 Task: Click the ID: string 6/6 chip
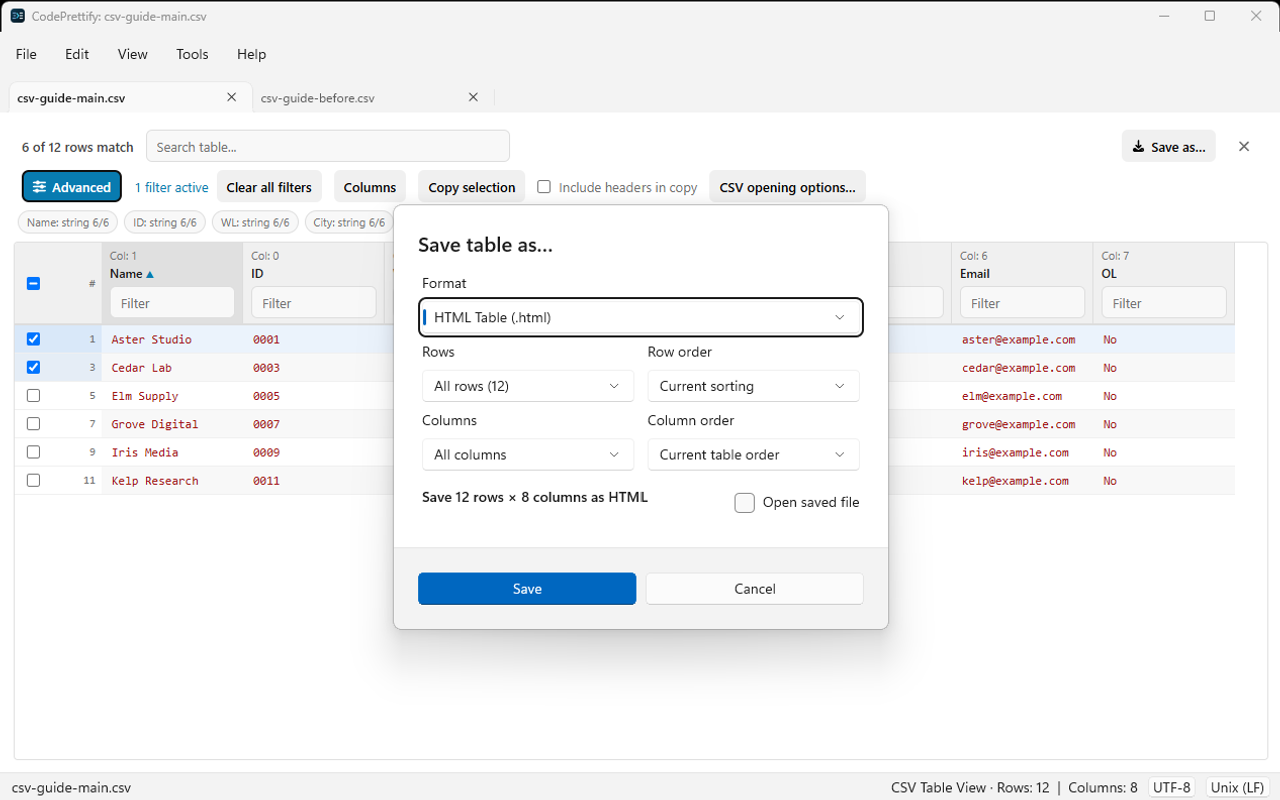tap(165, 223)
